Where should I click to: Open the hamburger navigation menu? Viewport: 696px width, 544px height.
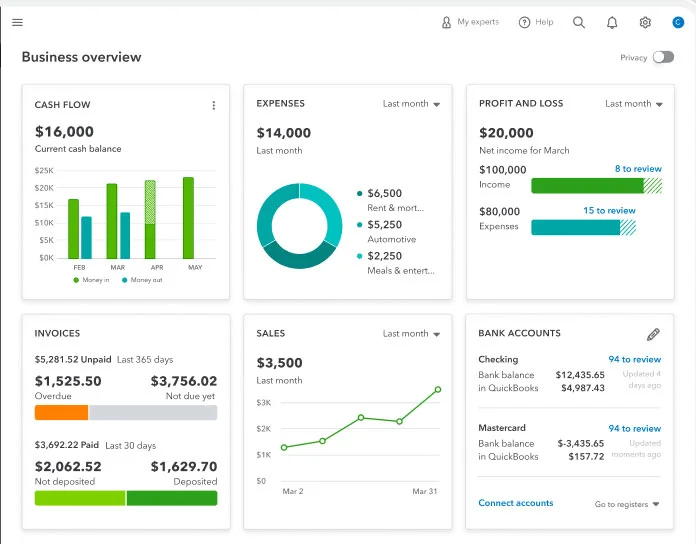(17, 22)
